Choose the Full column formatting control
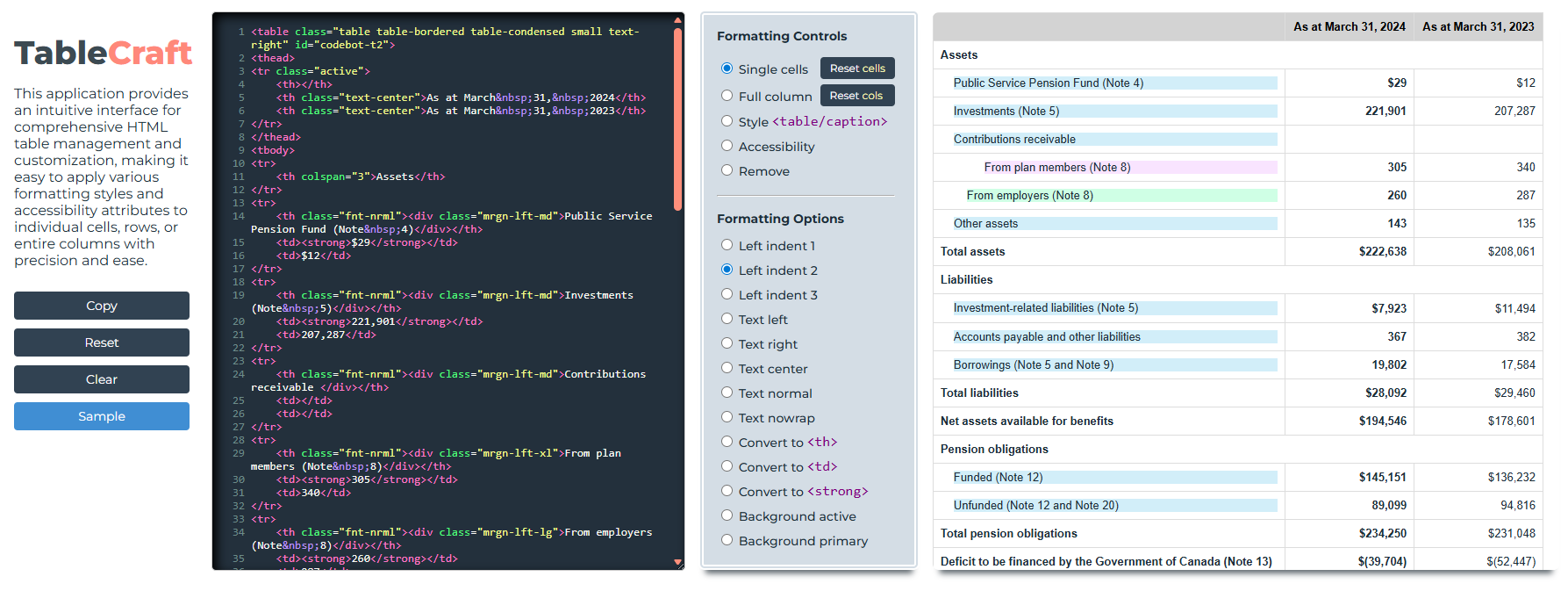 (727, 96)
